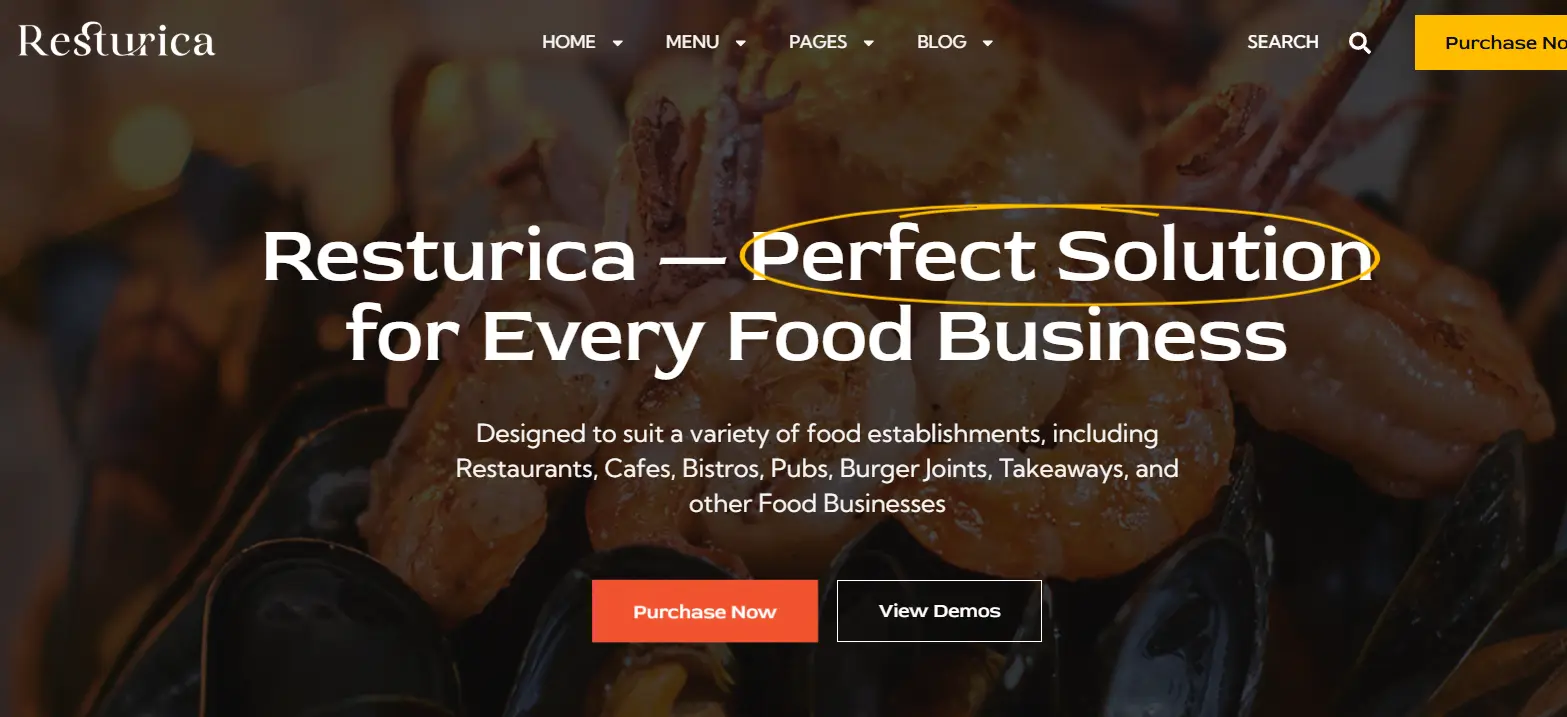Viewport: 1567px width, 717px height.
Task: Open the BLOG navigation item
Action: tap(942, 42)
